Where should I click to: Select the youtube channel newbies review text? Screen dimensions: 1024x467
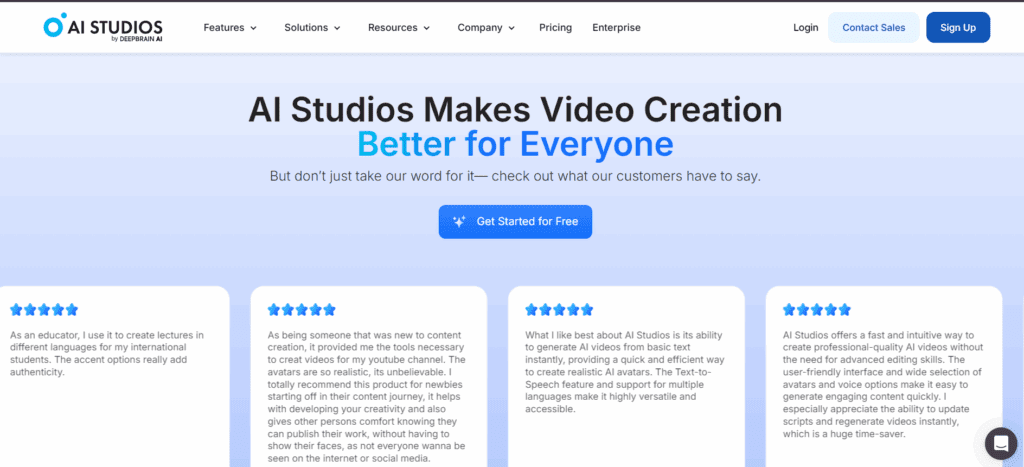[x=367, y=396]
